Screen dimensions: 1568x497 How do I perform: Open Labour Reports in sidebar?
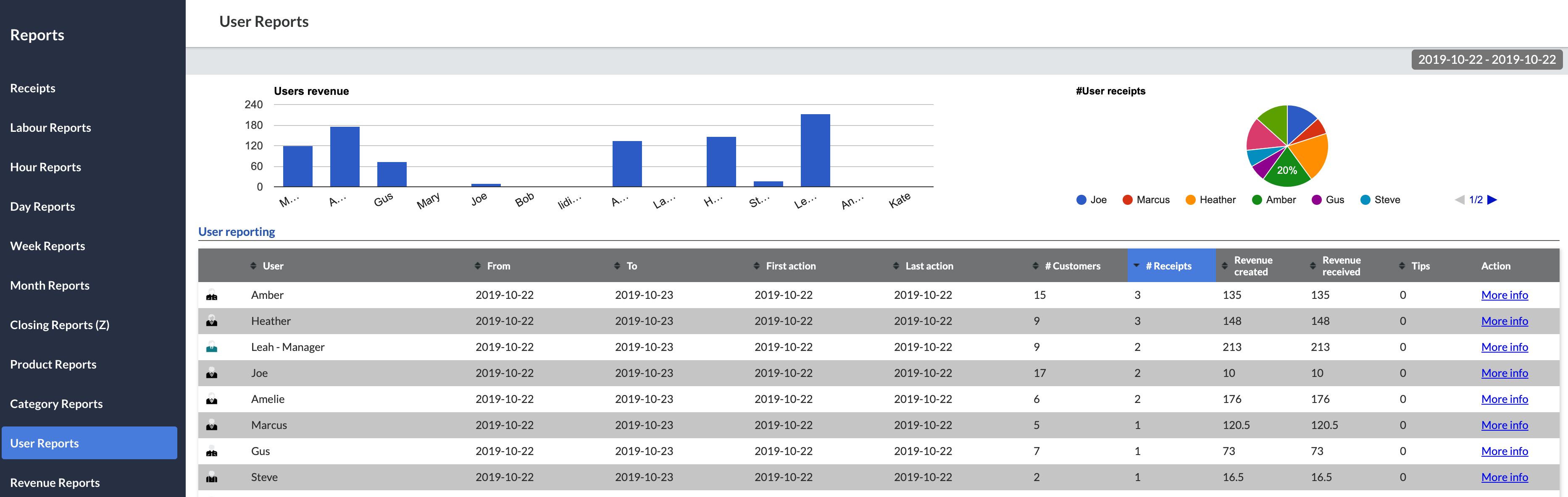point(50,128)
